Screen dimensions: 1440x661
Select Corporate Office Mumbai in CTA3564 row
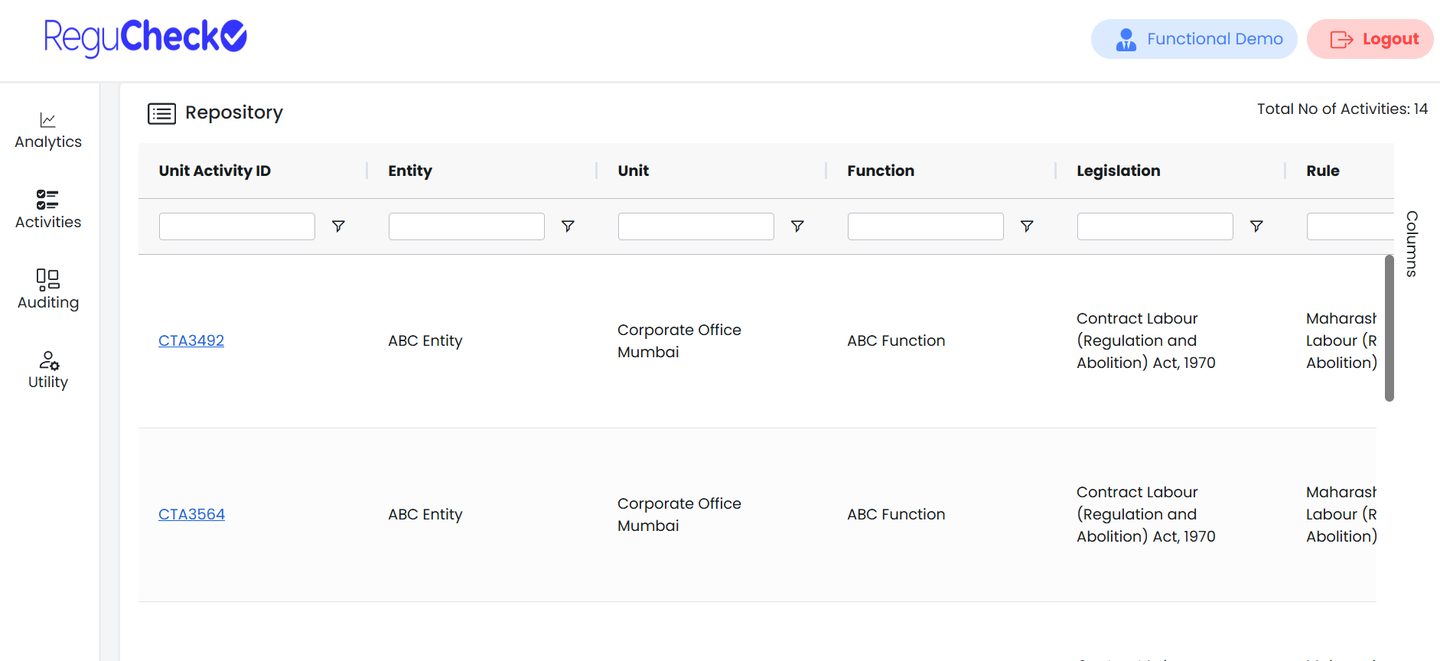pyautogui.click(x=679, y=515)
